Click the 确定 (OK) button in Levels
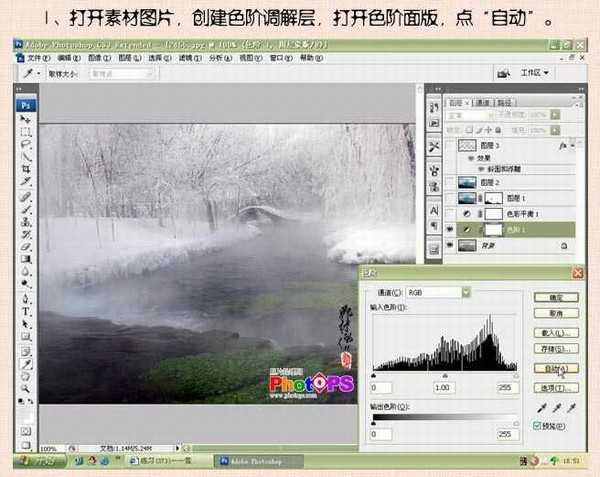The height and width of the screenshot is (477, 600). pyautogui.click(x=556, y=298)
